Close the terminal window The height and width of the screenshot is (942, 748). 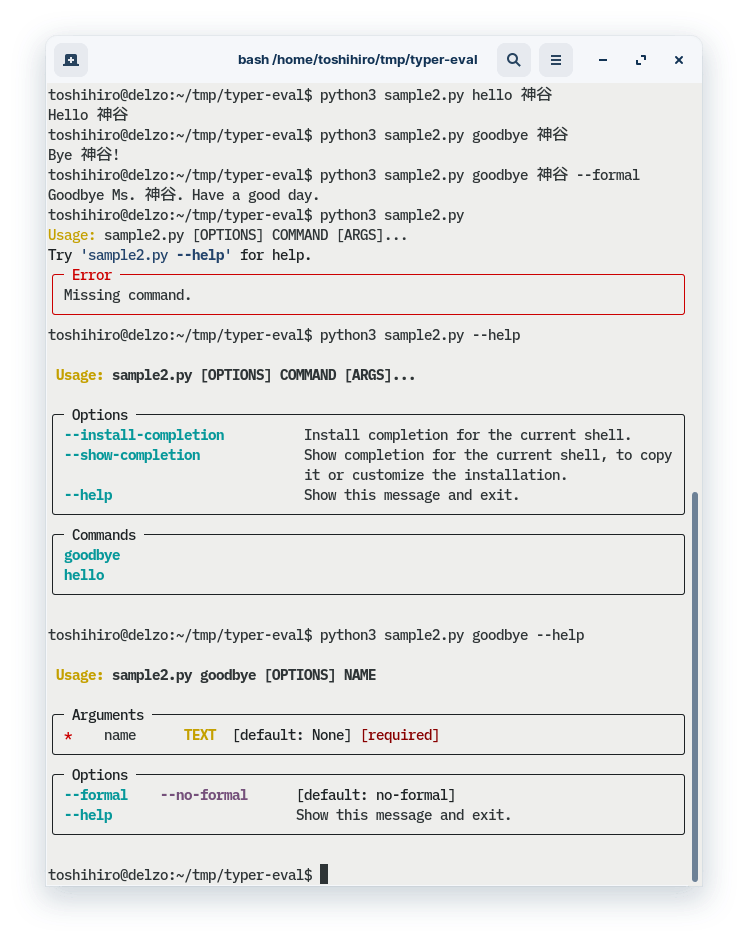[679, 60]
